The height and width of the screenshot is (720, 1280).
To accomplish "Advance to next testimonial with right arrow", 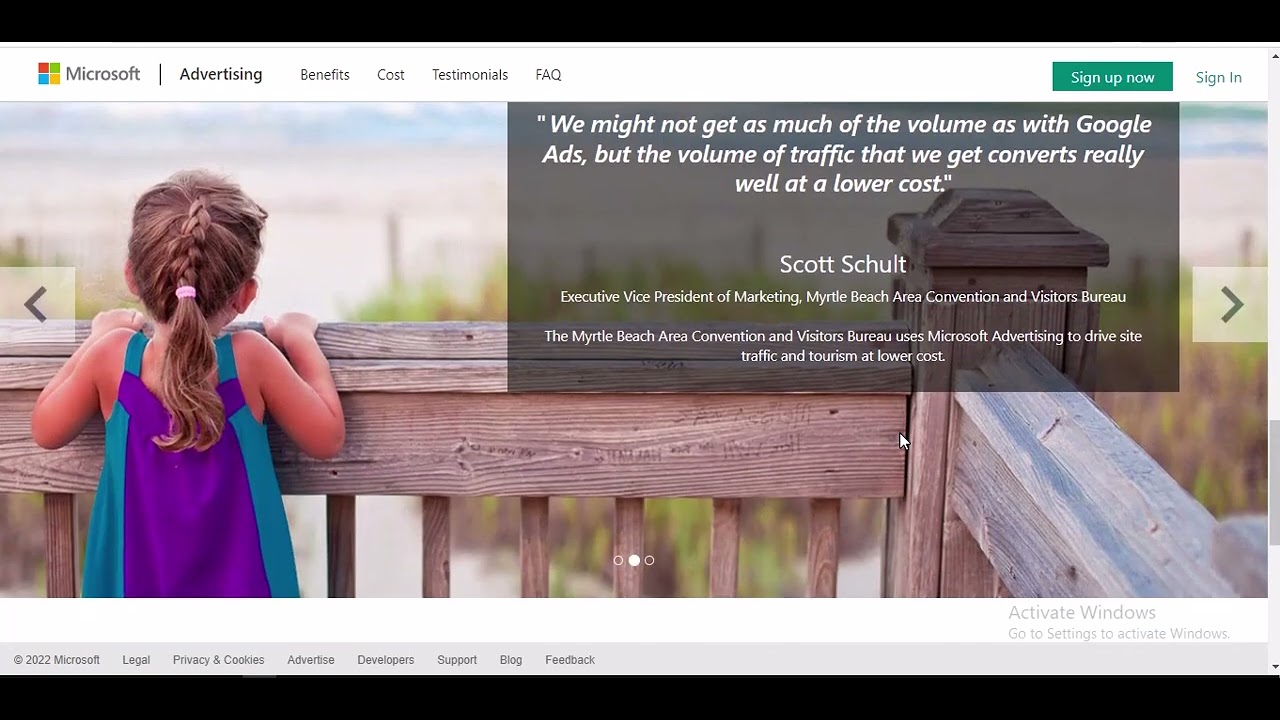I will pos(1231,305).
